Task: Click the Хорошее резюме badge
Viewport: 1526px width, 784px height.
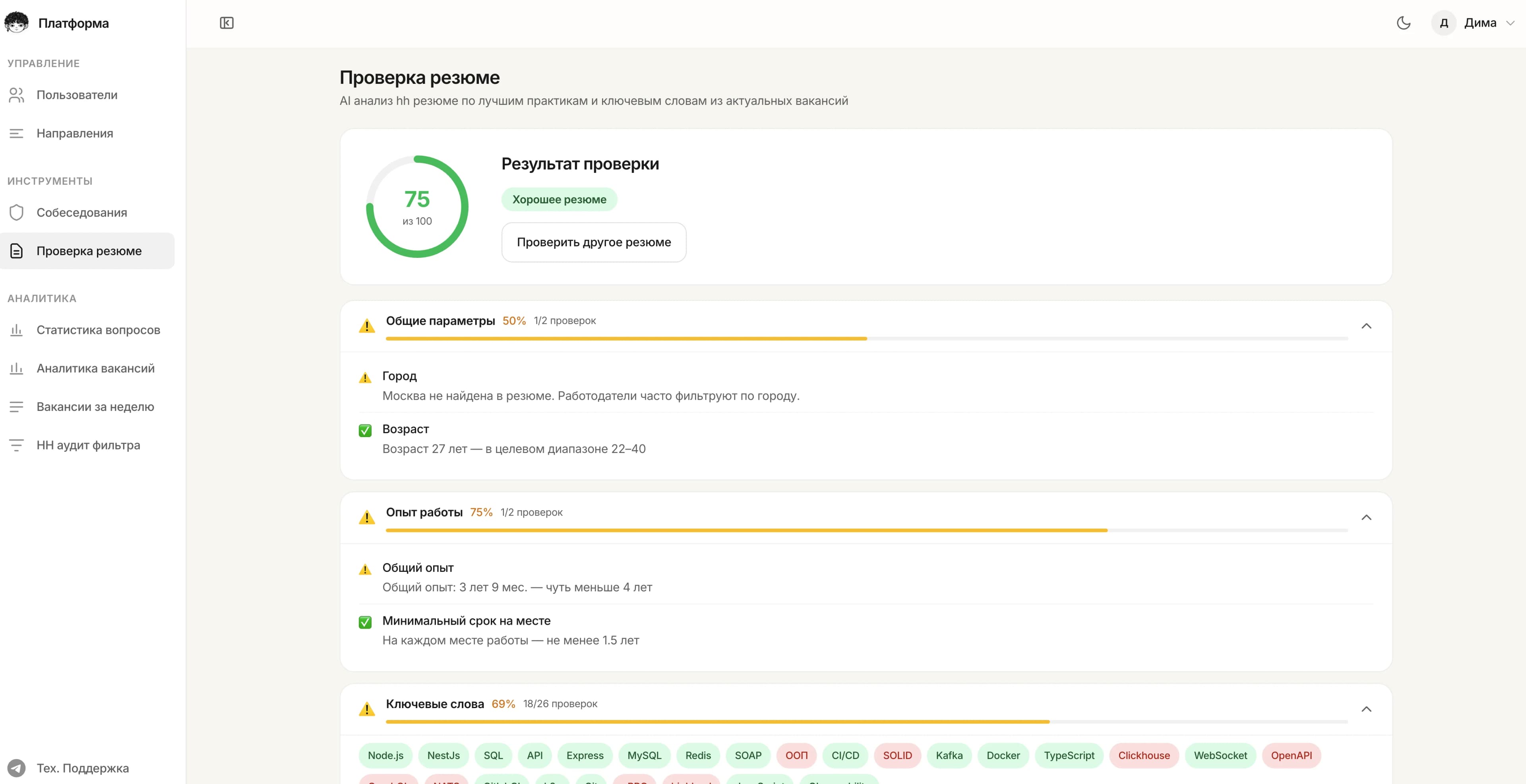Action: [x=559, y=199]
